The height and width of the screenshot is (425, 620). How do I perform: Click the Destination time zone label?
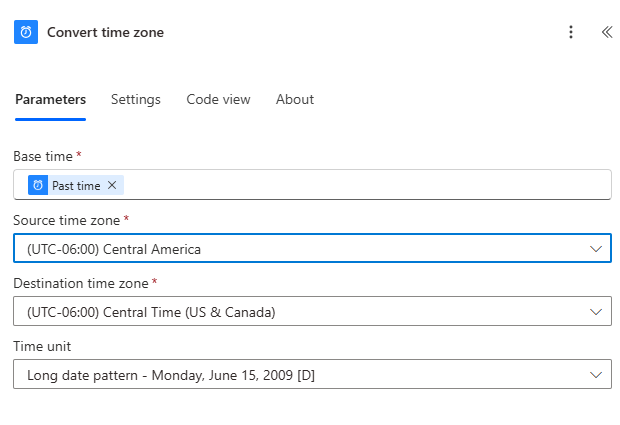(x=82, y=283)
